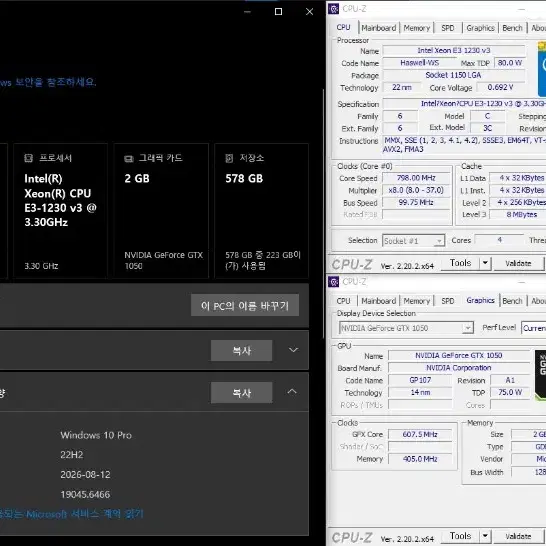Click Validate button in lower CPU-Z
546x546 pixels.
click(x=518, y=536)
